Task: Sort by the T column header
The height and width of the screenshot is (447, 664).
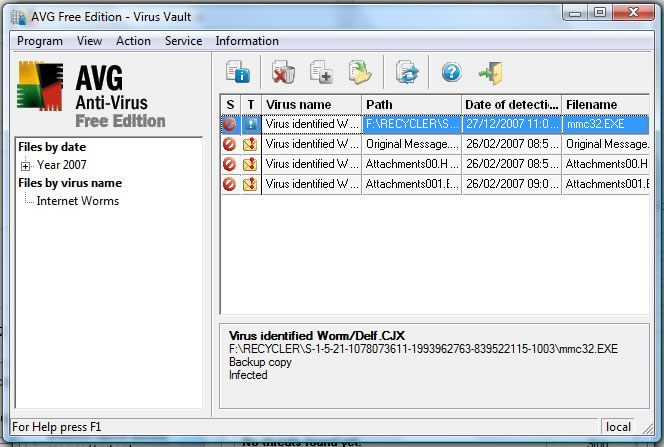Action: (x=251, y=105)
